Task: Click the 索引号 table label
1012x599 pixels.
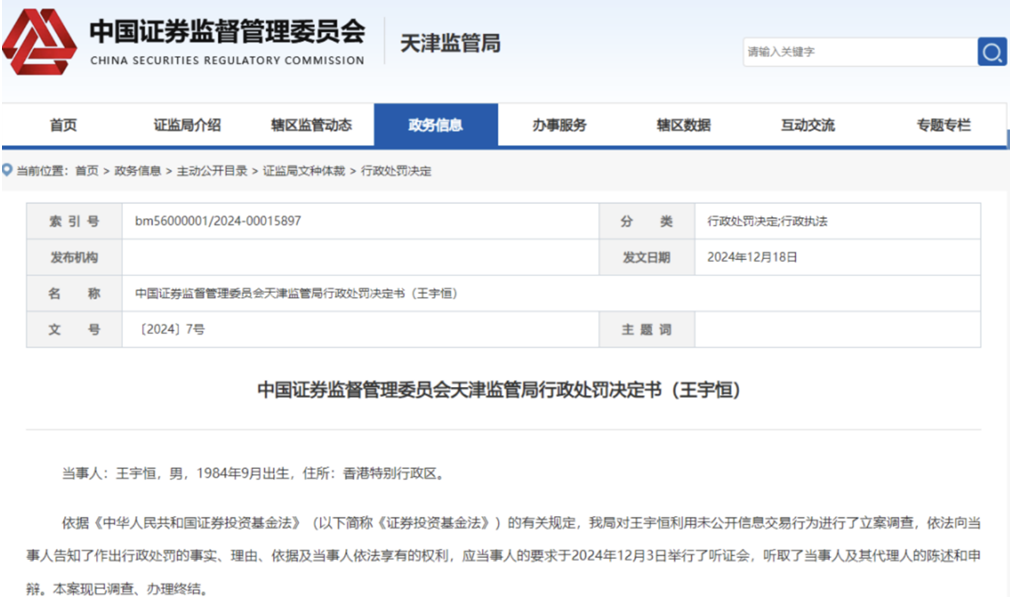Action: 74,221
